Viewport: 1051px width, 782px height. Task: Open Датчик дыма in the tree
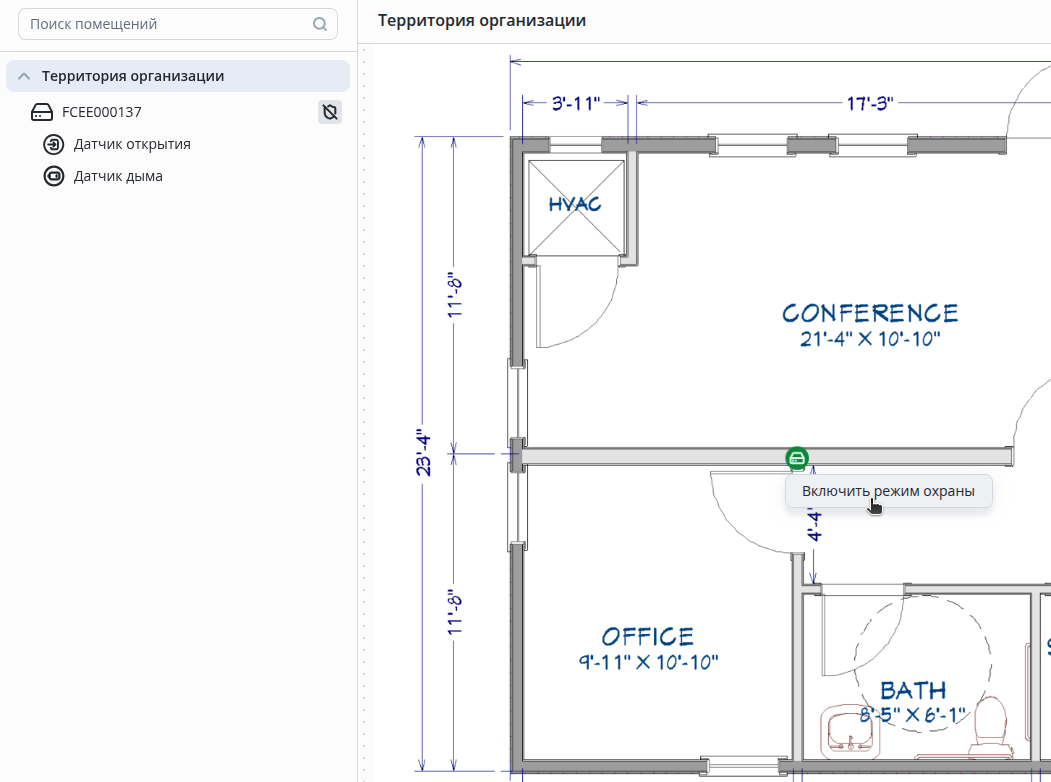118,176
